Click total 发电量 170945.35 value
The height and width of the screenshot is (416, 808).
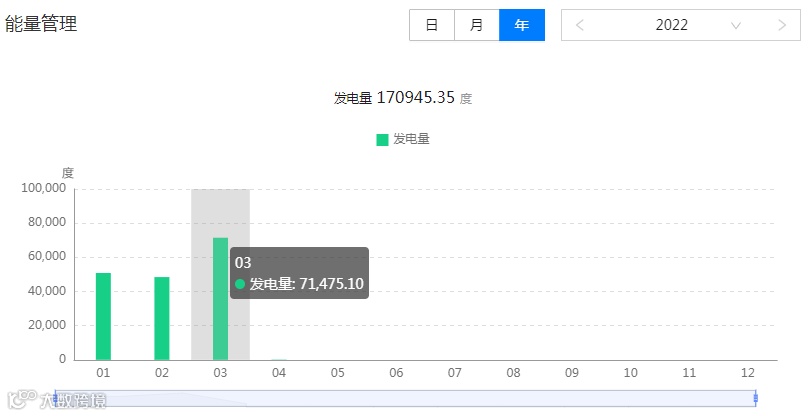(416, 97)
